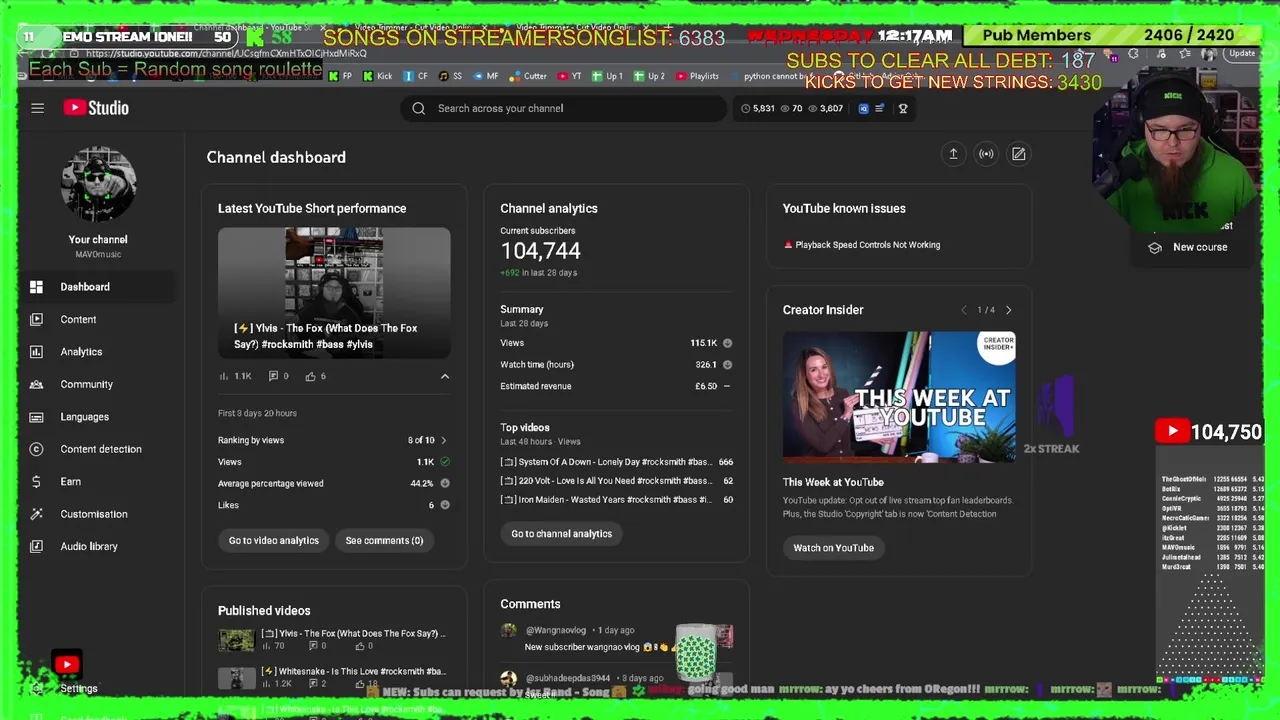Click the thumbs-up likes icon under Short

(x=310, y=376)
